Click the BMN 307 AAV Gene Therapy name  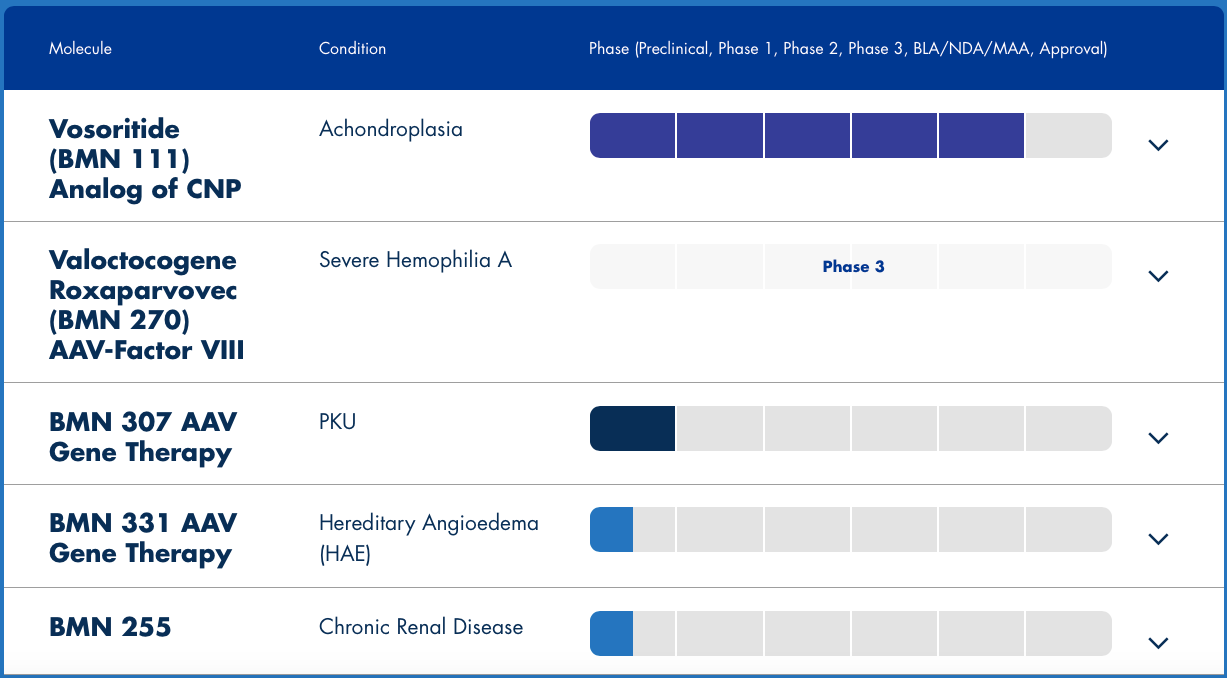tap(142, 437)
